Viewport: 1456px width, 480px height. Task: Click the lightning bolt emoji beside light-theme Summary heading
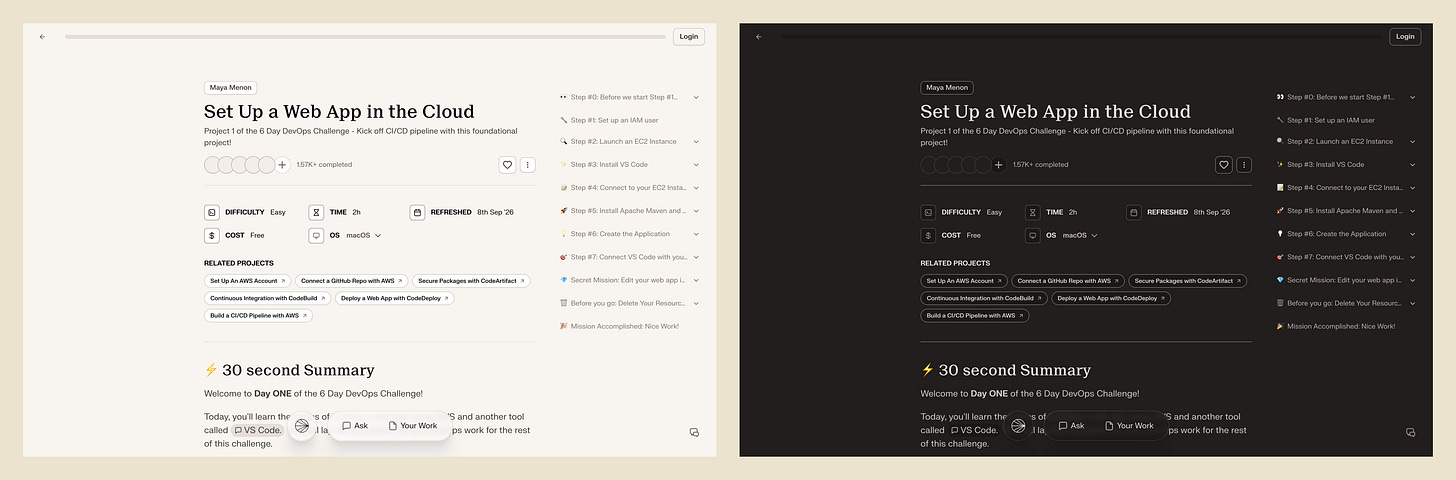click(211, 370)
